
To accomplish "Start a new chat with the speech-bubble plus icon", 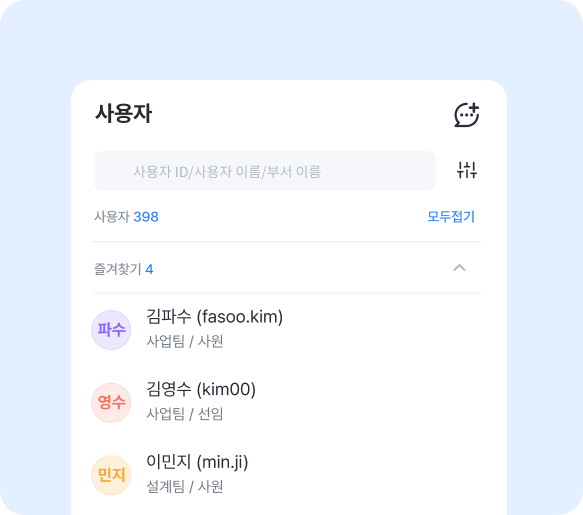I will 467,115.
